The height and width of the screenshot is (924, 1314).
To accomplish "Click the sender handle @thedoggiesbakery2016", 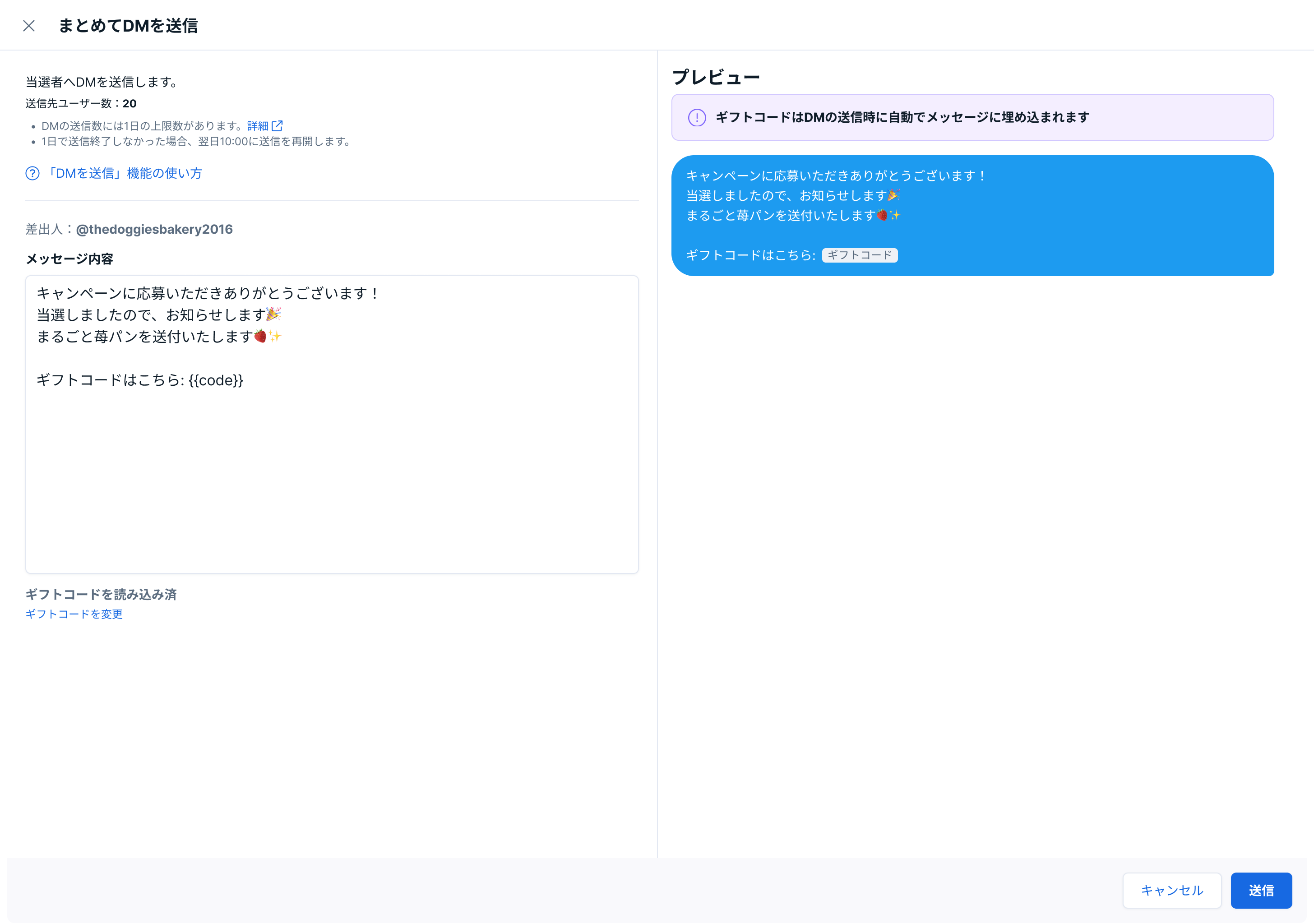I will 154,230.
